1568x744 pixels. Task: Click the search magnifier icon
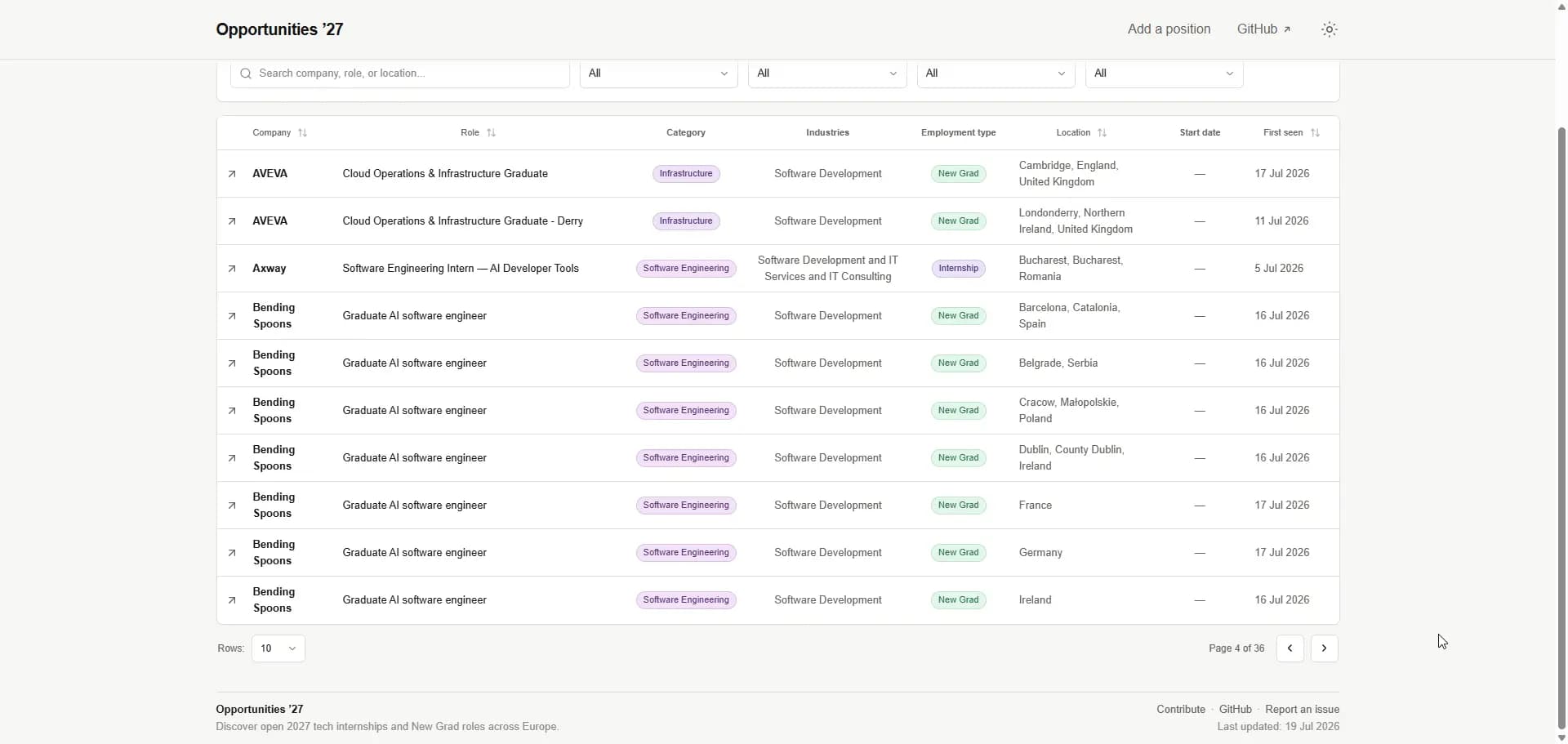coord(246,74)
